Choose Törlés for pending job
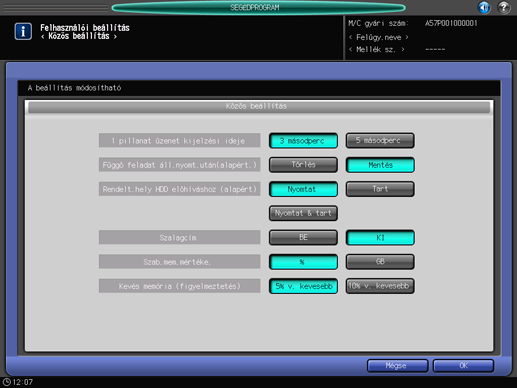Screen dimensions: 517x388 [303, 165]
